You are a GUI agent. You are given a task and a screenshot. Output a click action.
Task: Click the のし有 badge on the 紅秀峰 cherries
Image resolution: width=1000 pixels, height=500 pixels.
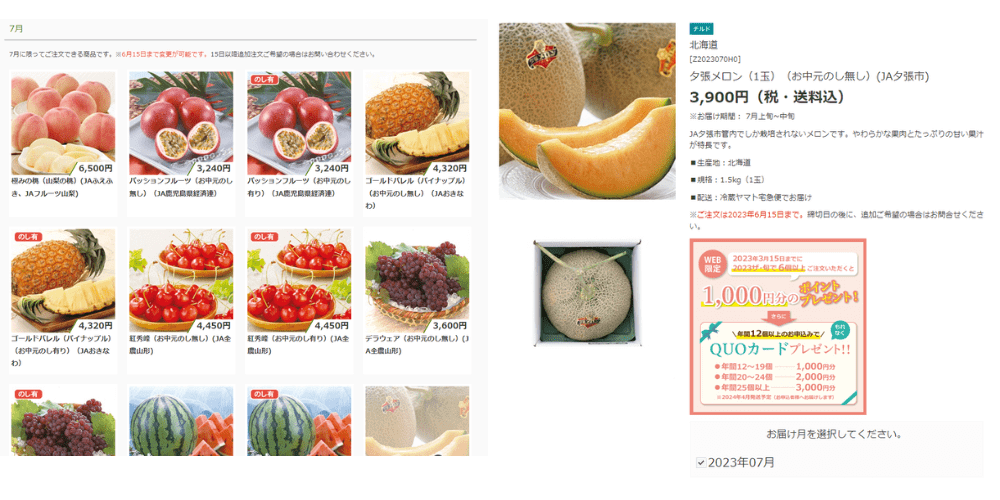[x=263, y=237]
